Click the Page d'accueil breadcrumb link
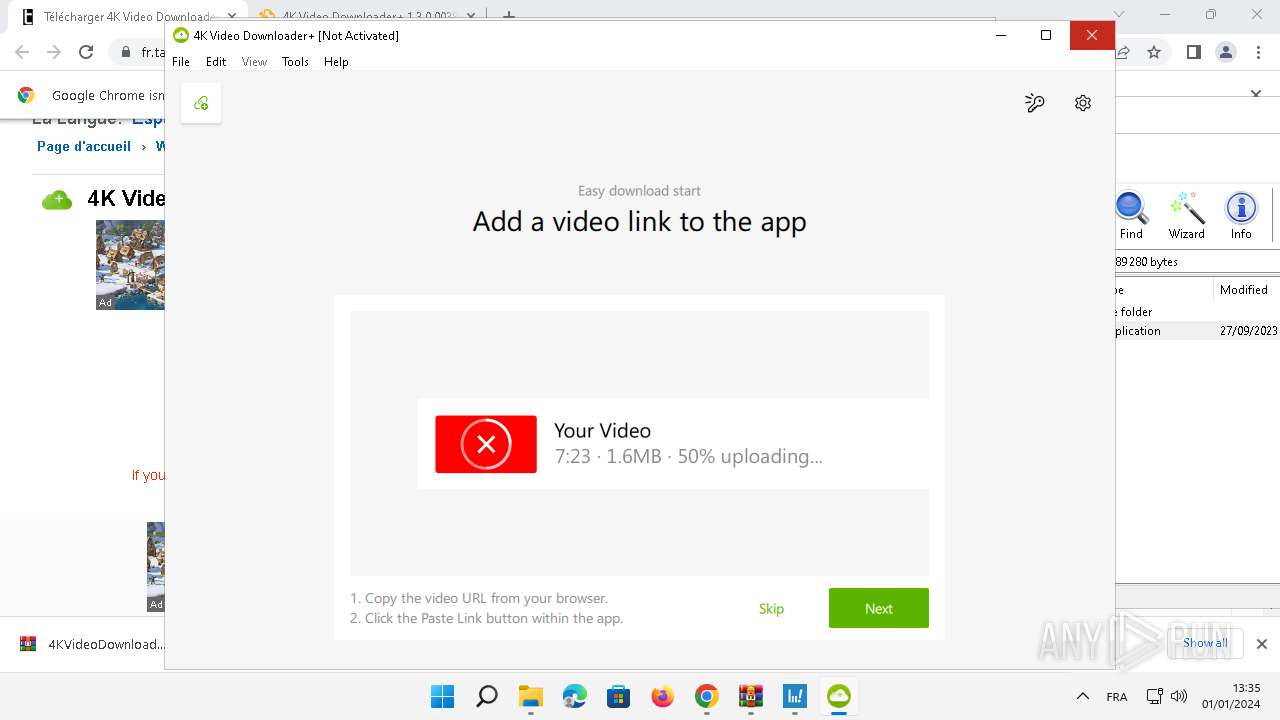 point(84,146)
